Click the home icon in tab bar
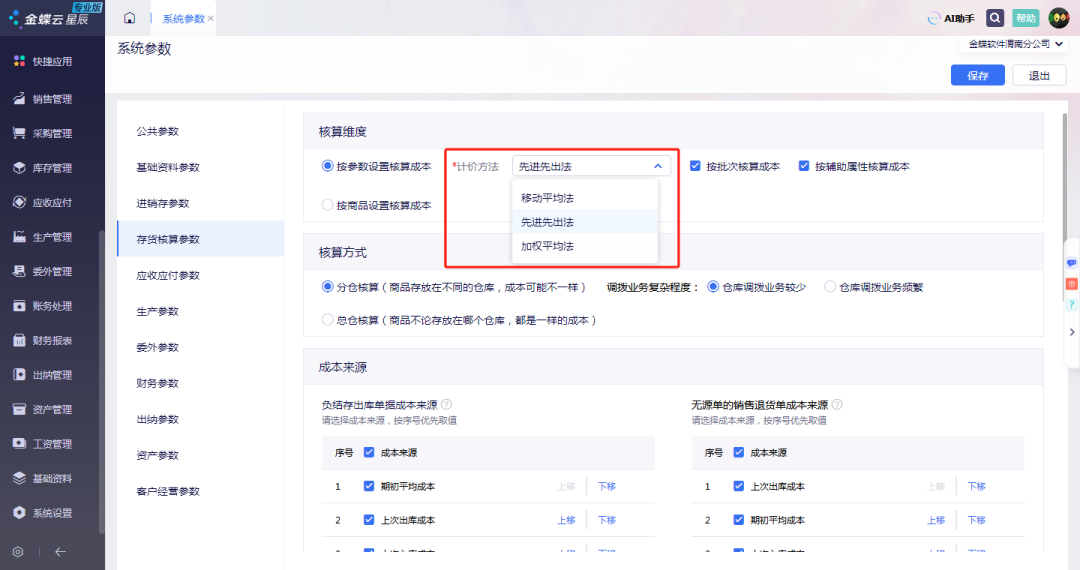This screenshot has height=570, width=1080. (129, 18)
